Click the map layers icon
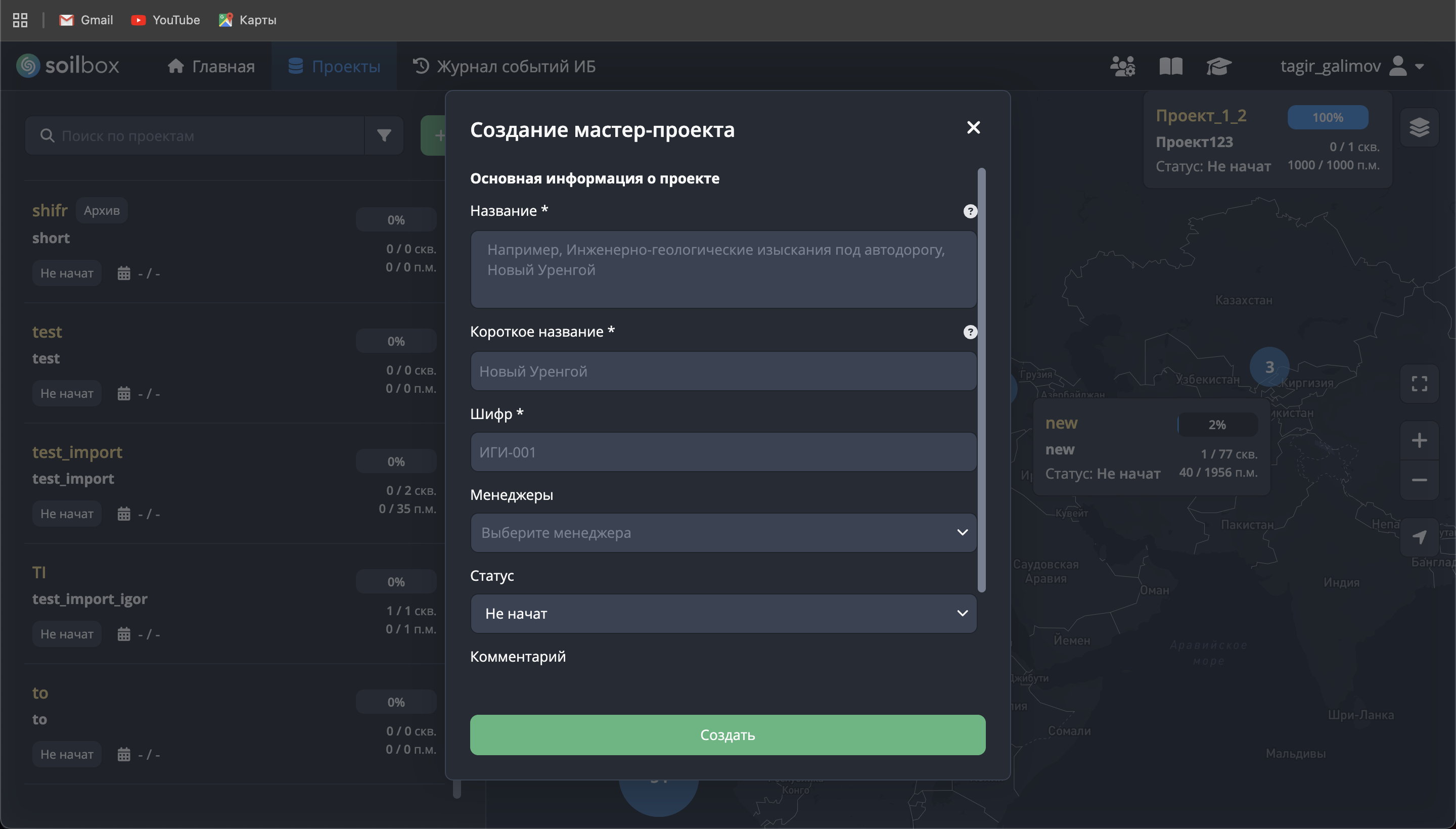The height and width of the screenshot is (829, 1456). point(1419,127)
